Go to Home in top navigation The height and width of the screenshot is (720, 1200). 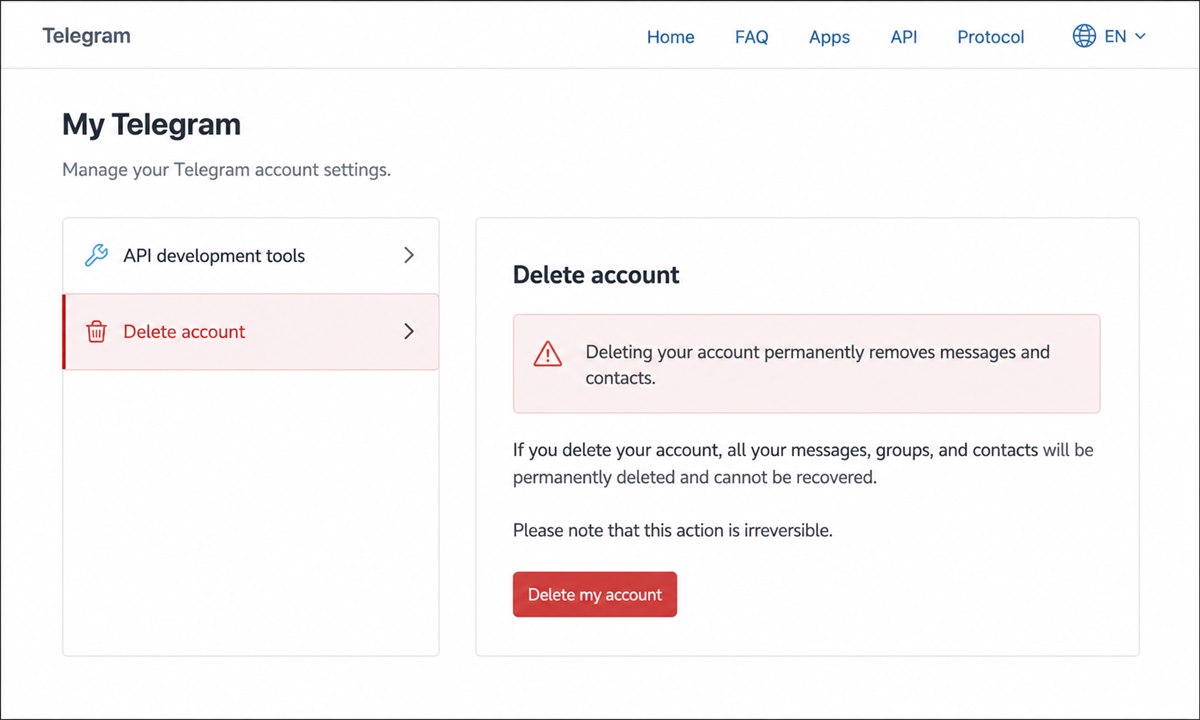coord(670,37)
